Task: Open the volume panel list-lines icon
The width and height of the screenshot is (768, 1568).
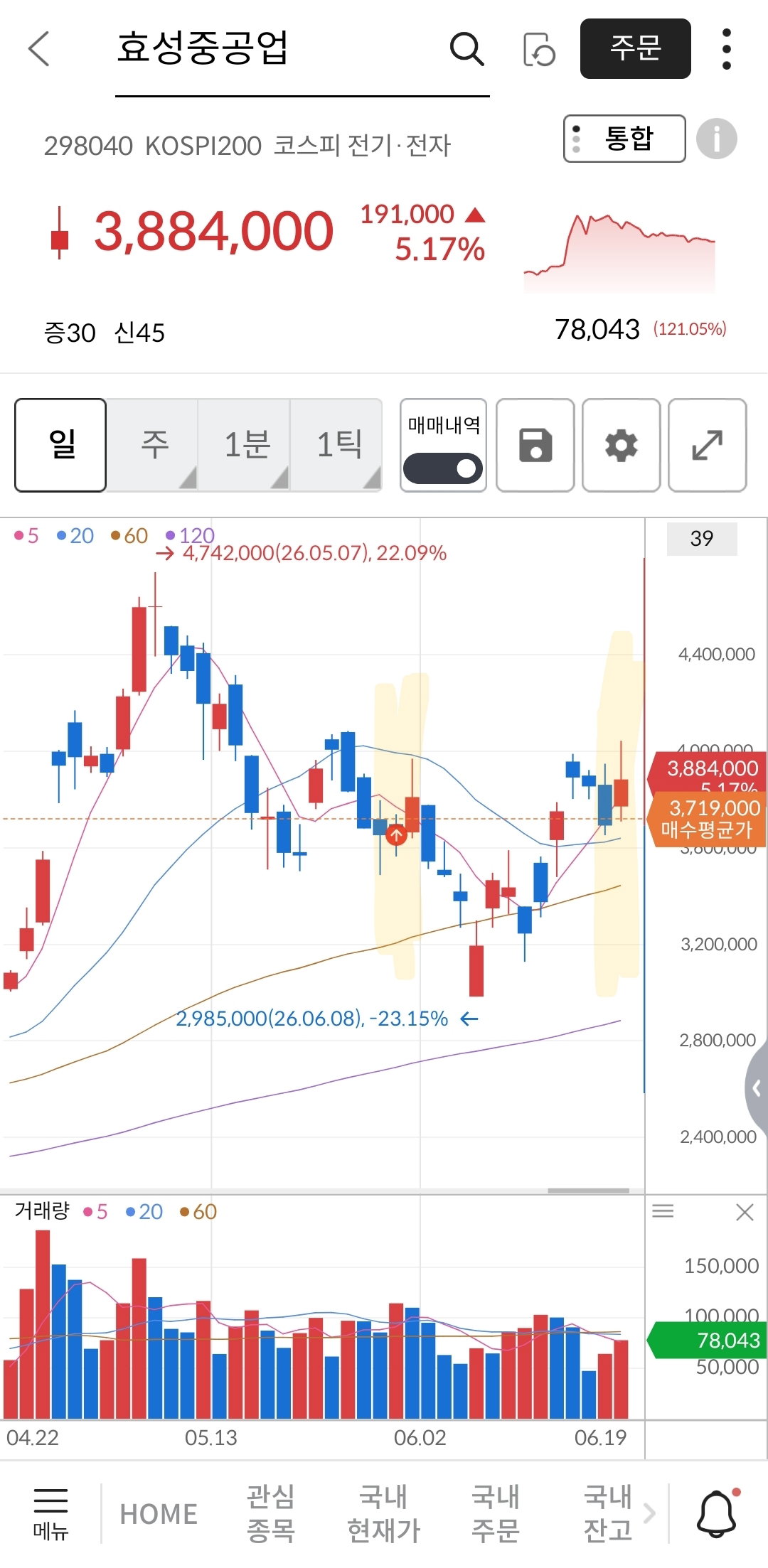Action: (663, 1211)
